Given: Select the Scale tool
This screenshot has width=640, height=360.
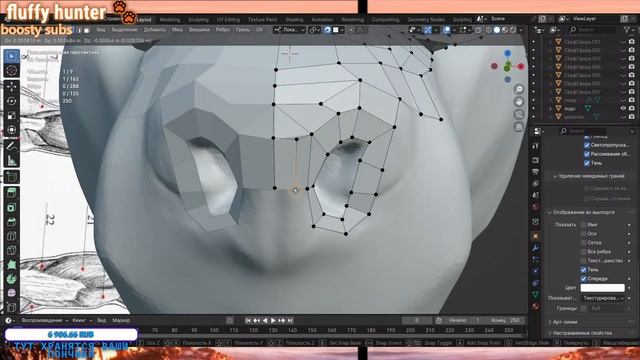Looking at the screenshot, I should (11, 116).
